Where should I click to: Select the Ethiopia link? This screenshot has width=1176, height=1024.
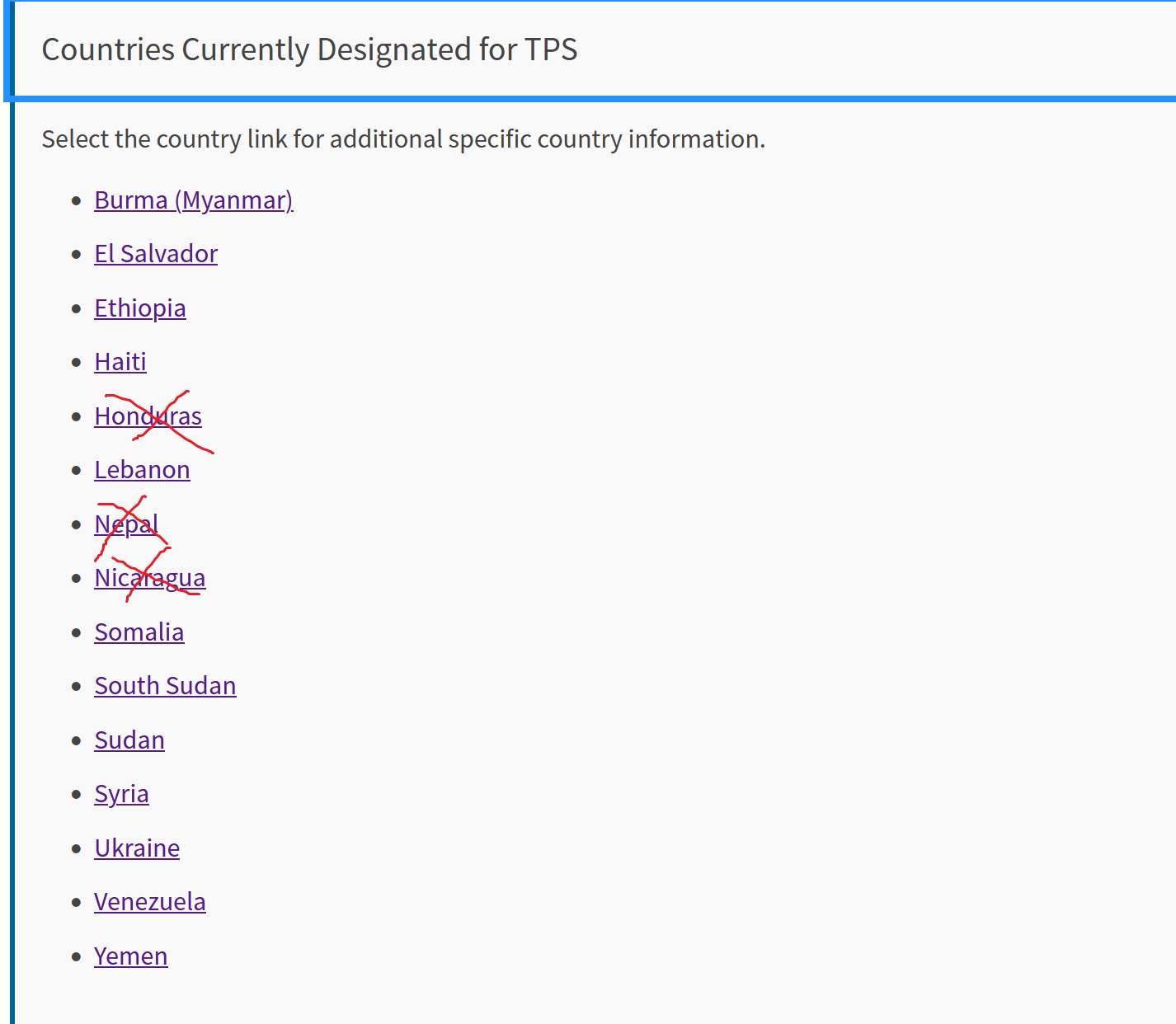pyautogui.click(x=140, y=308)
